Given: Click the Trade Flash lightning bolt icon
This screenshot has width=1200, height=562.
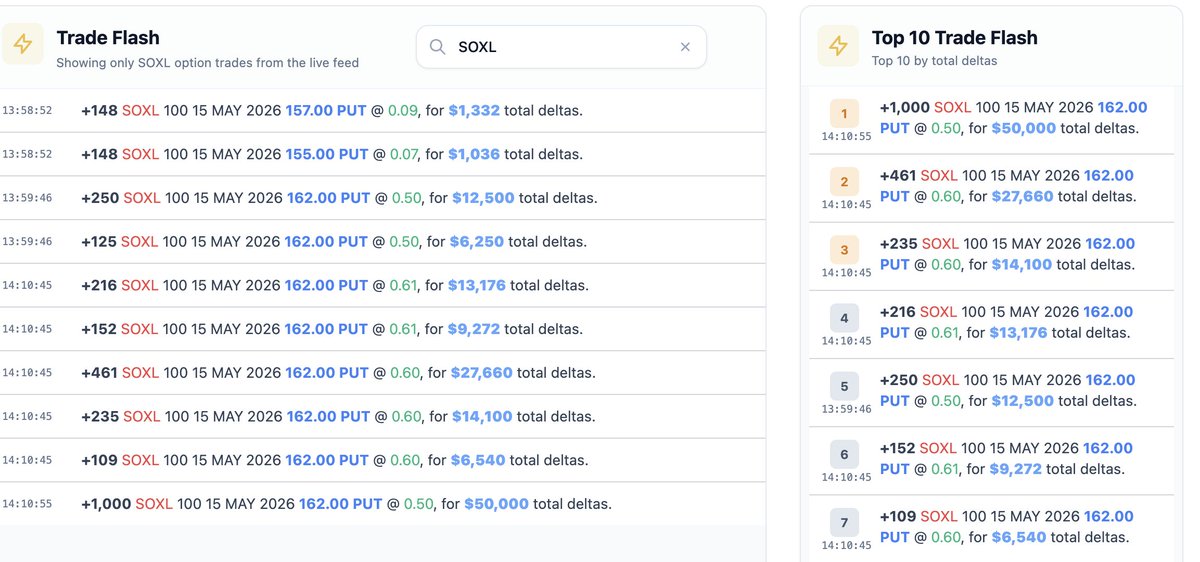Looking at the screenshot, I should click(x=22, y=45).
